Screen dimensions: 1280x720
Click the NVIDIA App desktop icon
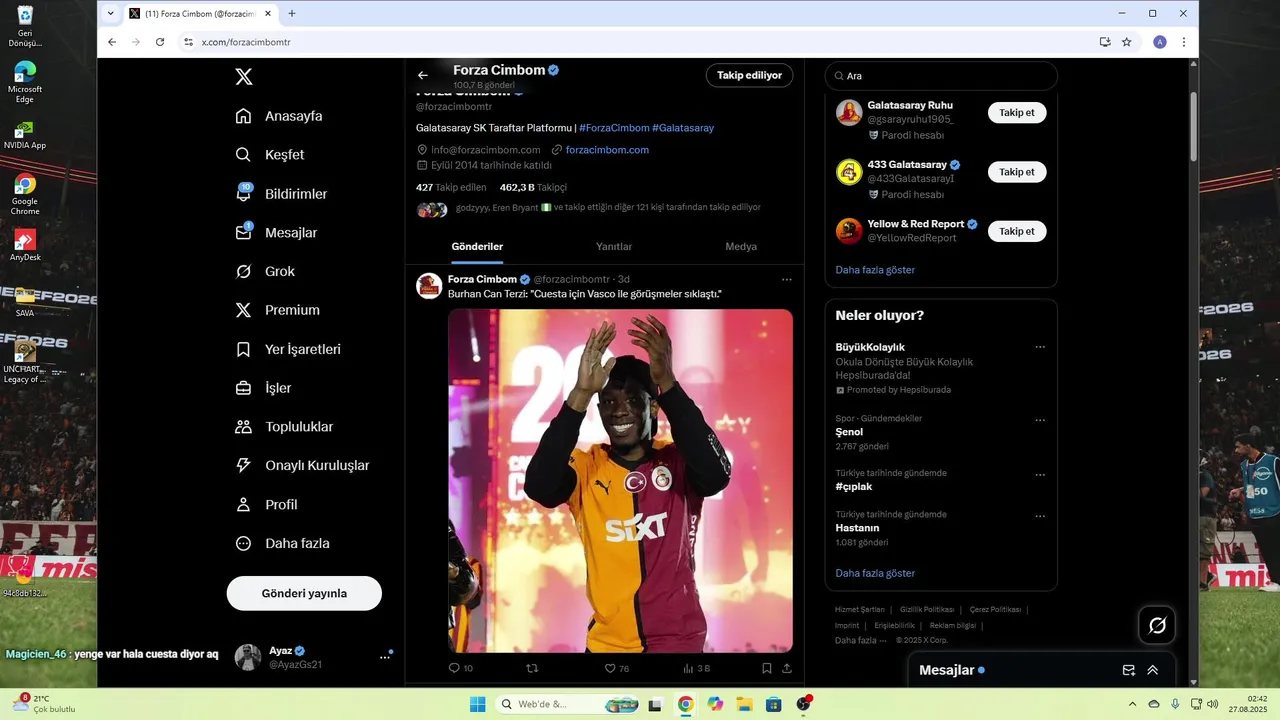pyautogui.click(x=25, y=134)
